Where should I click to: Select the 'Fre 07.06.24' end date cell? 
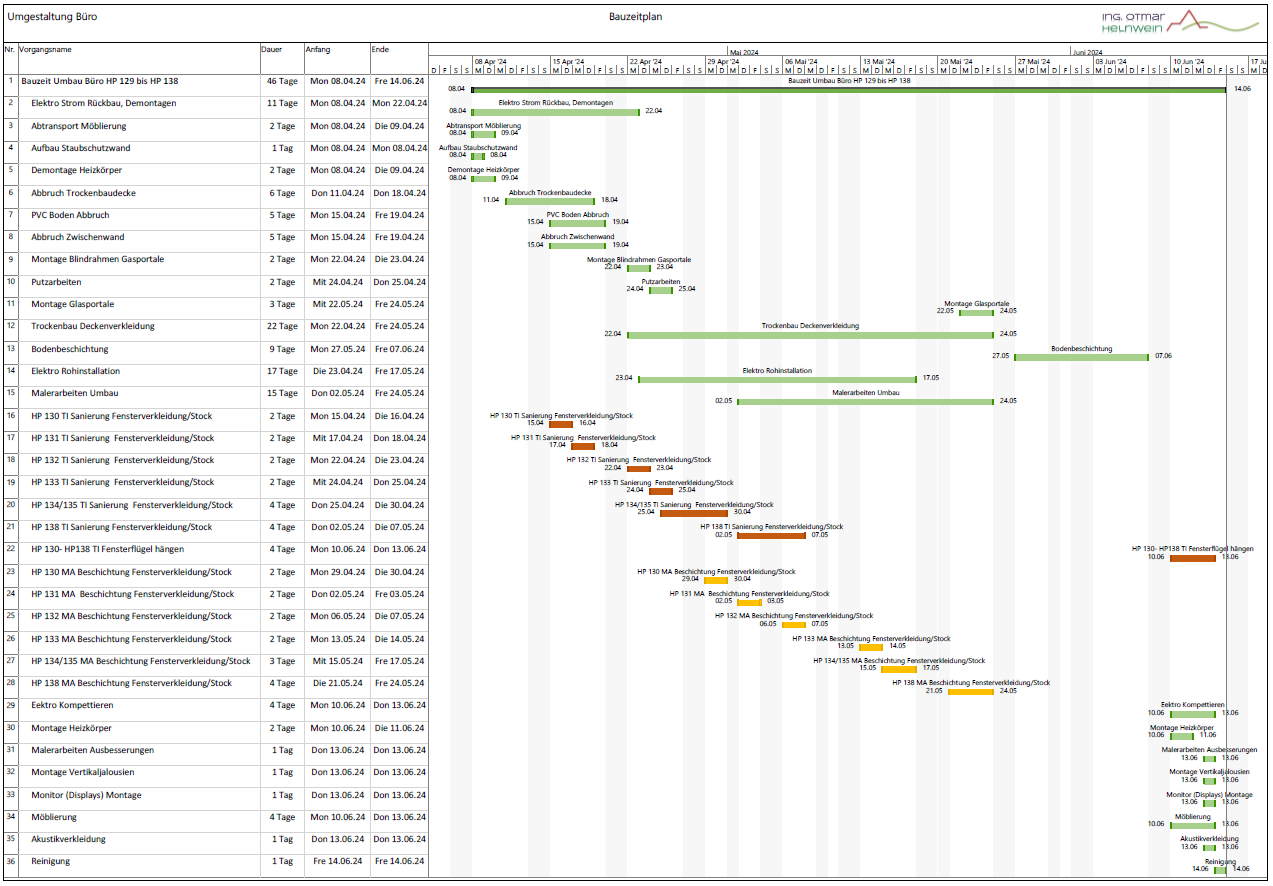point(399,349)
